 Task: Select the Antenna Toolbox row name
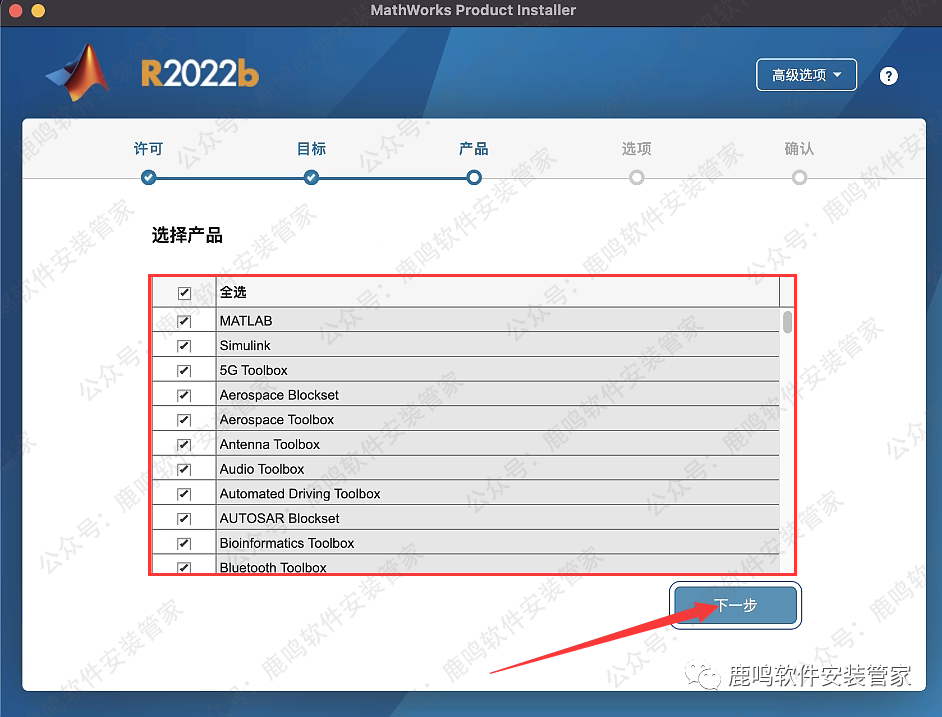click(270, 445)
